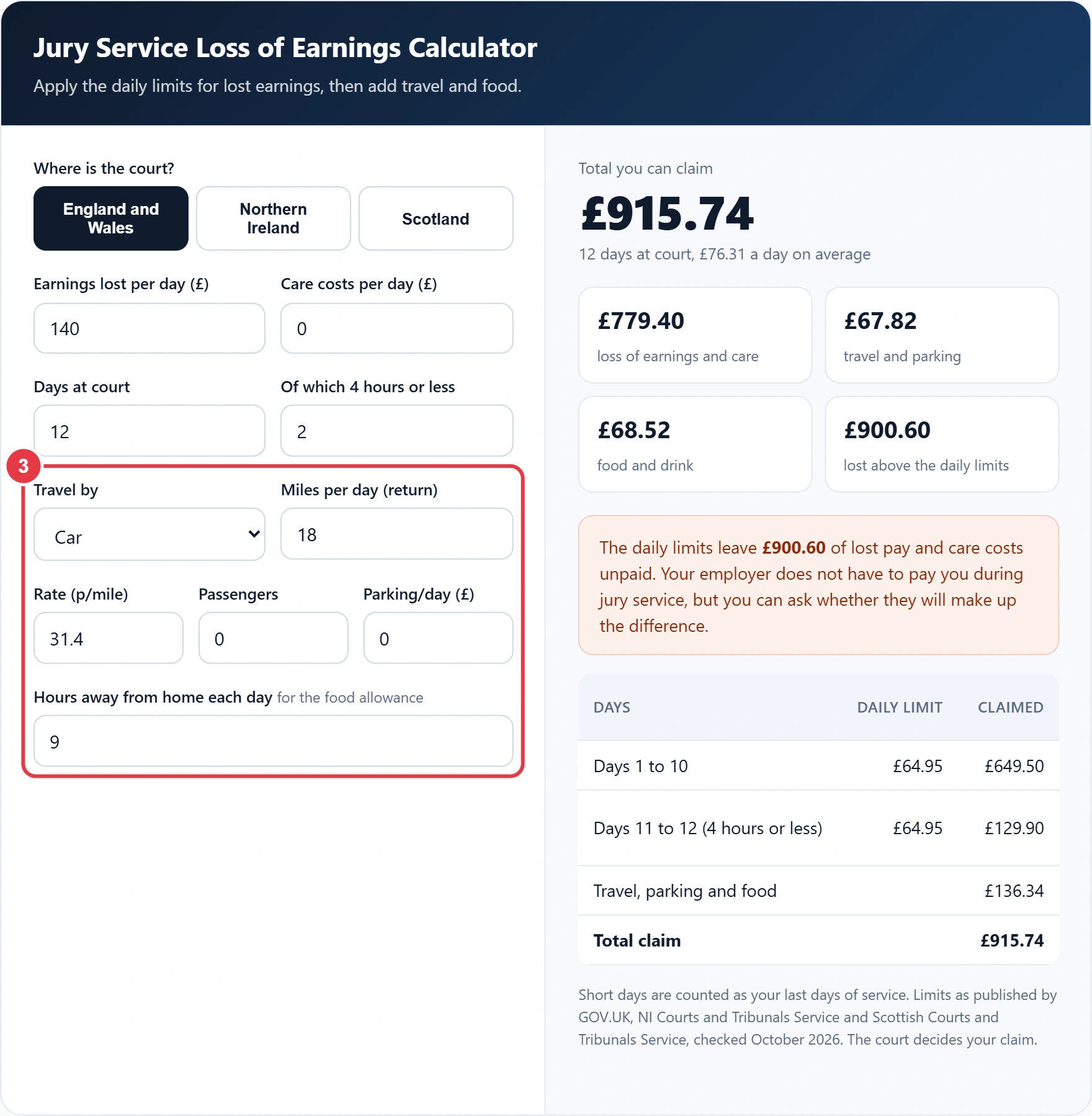Image resolution: width=1092 pixels, height=1116 pixels.
Task: Select the loss of earnings and care card
Action: tap(695, 335)
